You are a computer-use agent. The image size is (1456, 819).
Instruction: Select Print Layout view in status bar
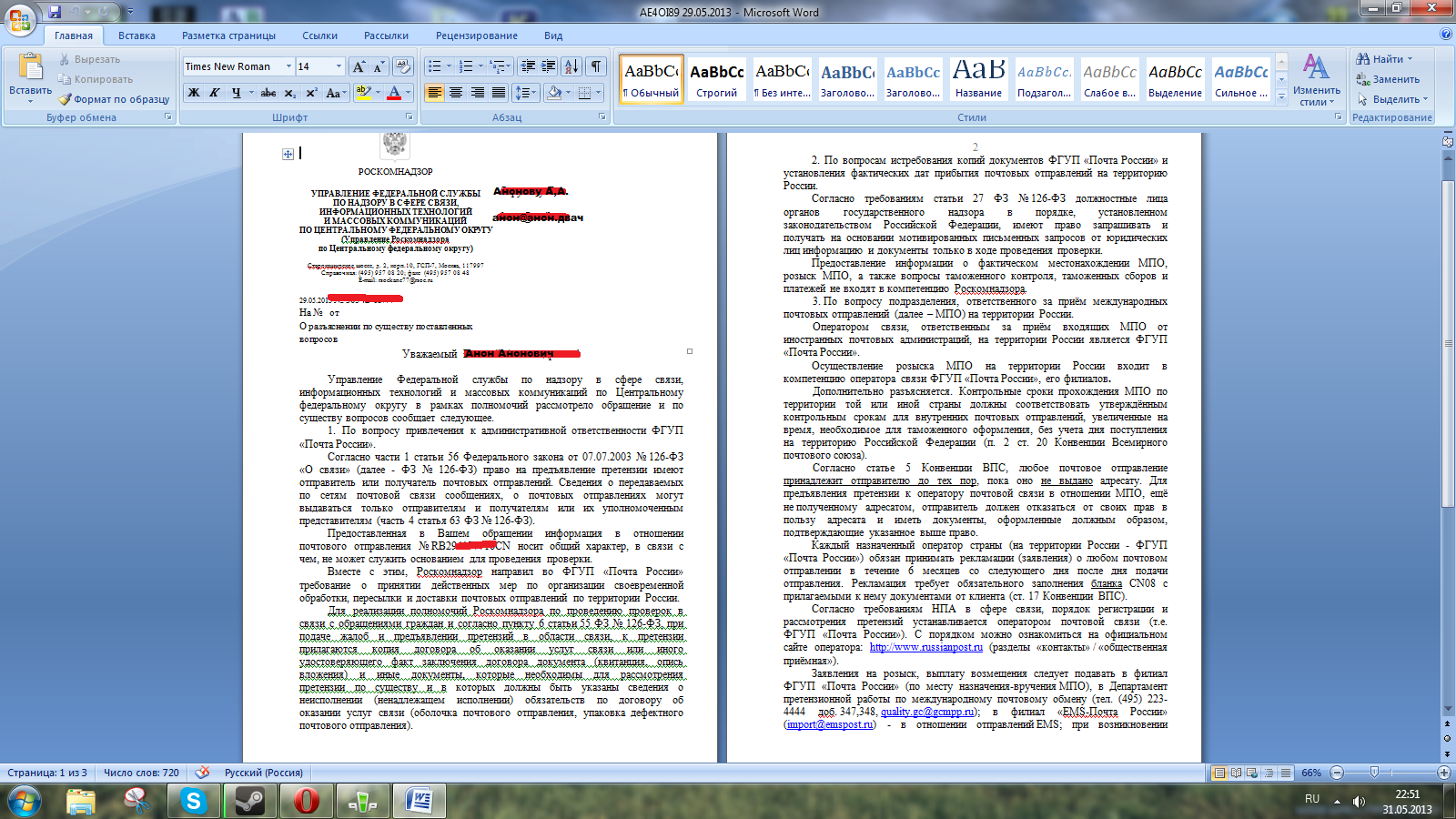click(x=1219, y=773)
